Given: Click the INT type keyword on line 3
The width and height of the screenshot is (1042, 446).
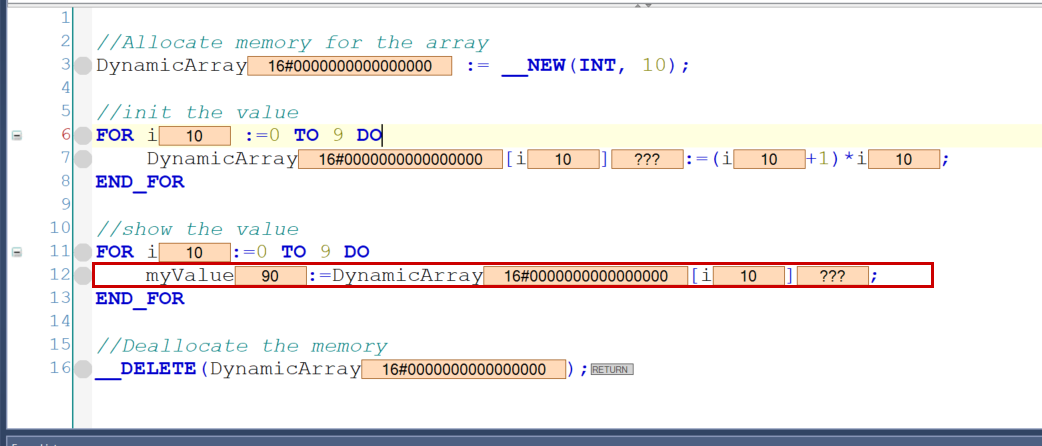Looking at the screenshot, I should 597,66.
